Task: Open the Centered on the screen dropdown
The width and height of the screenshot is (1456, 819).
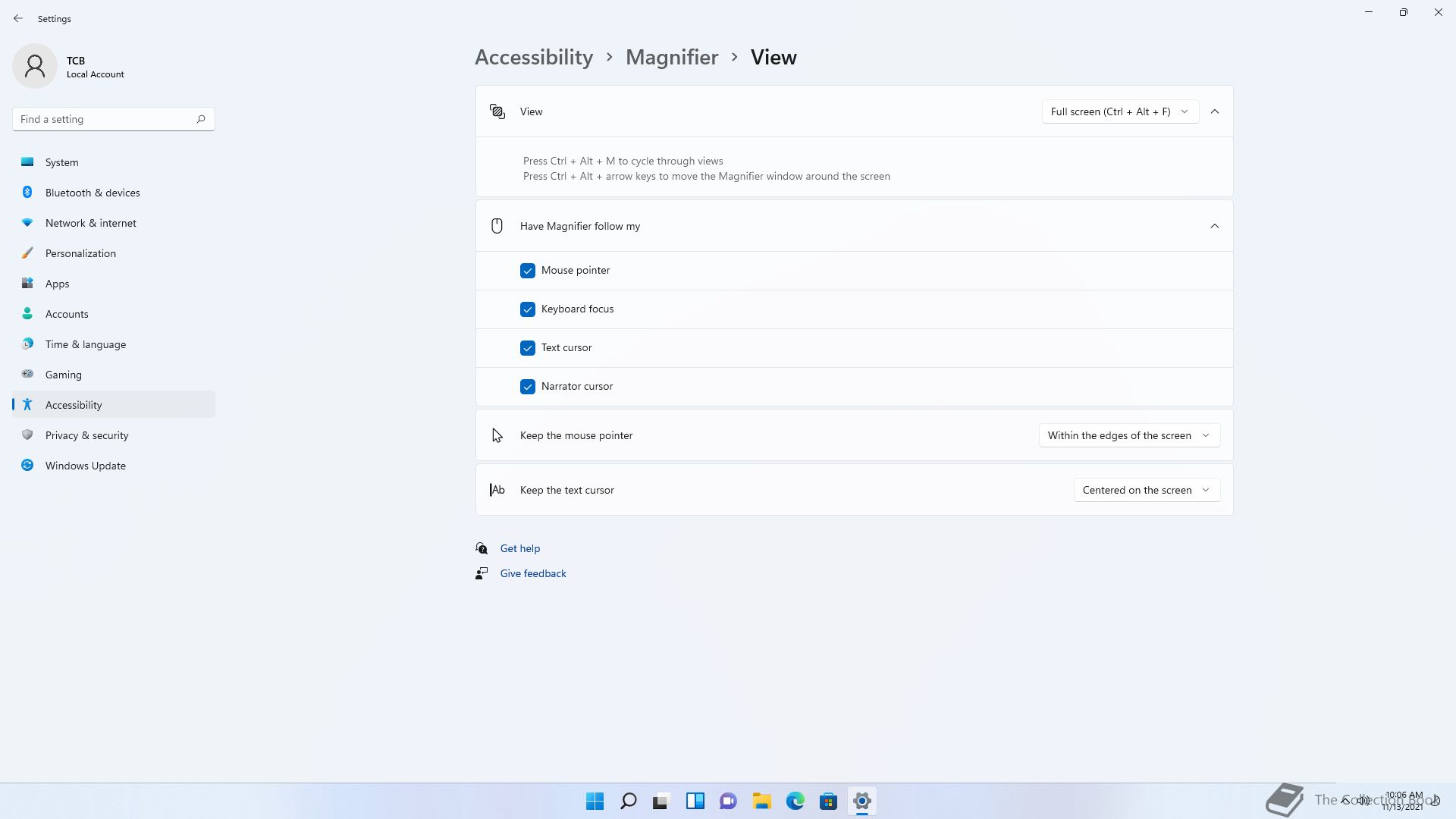Action: pos(1146,490)
